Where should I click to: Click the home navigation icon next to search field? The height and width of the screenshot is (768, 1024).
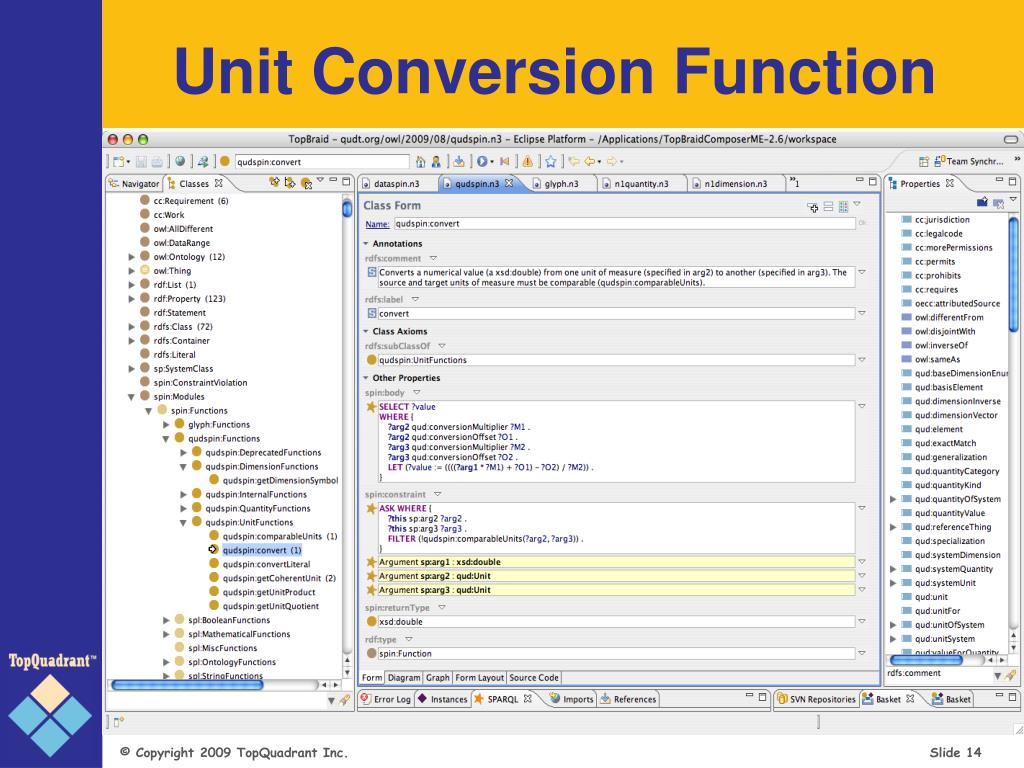click(421, 161)
